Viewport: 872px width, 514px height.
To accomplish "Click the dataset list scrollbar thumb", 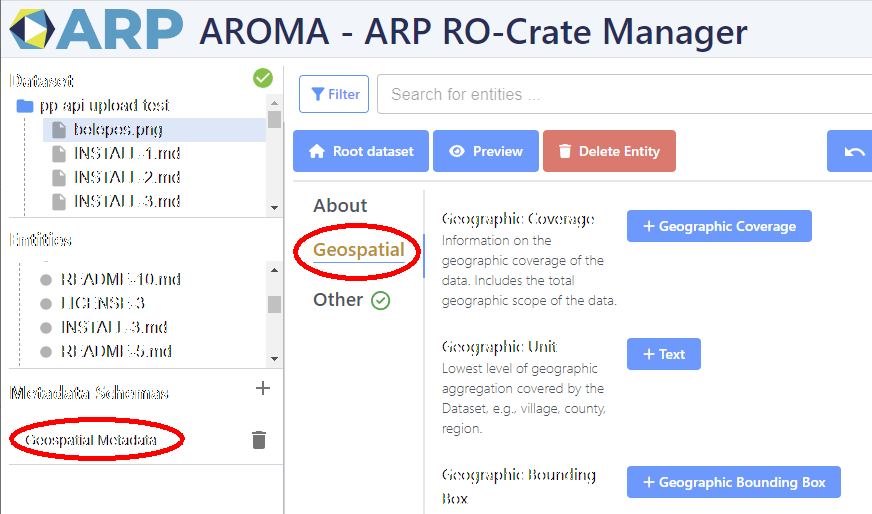I will tap(274, 119).
